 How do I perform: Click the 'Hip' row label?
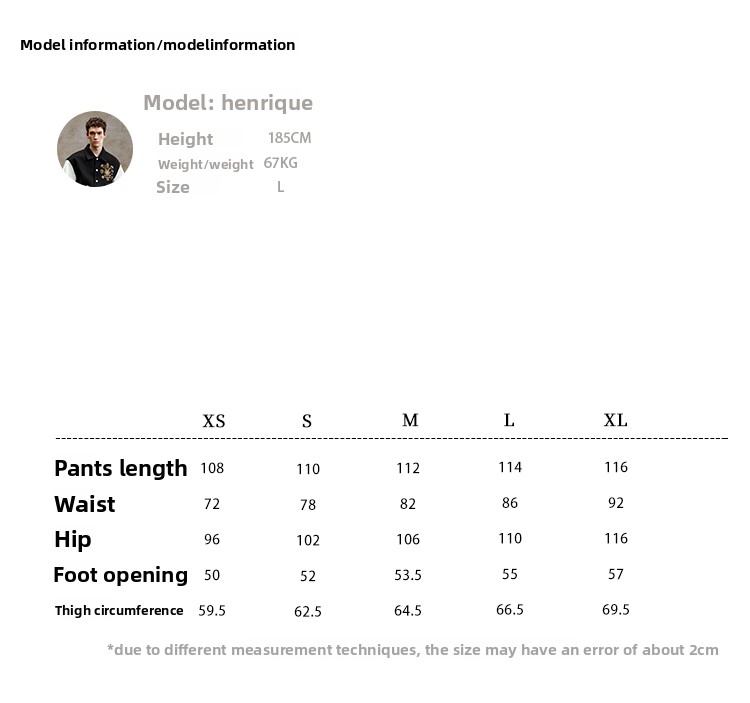pyautogui.click(x=73, y=540)
